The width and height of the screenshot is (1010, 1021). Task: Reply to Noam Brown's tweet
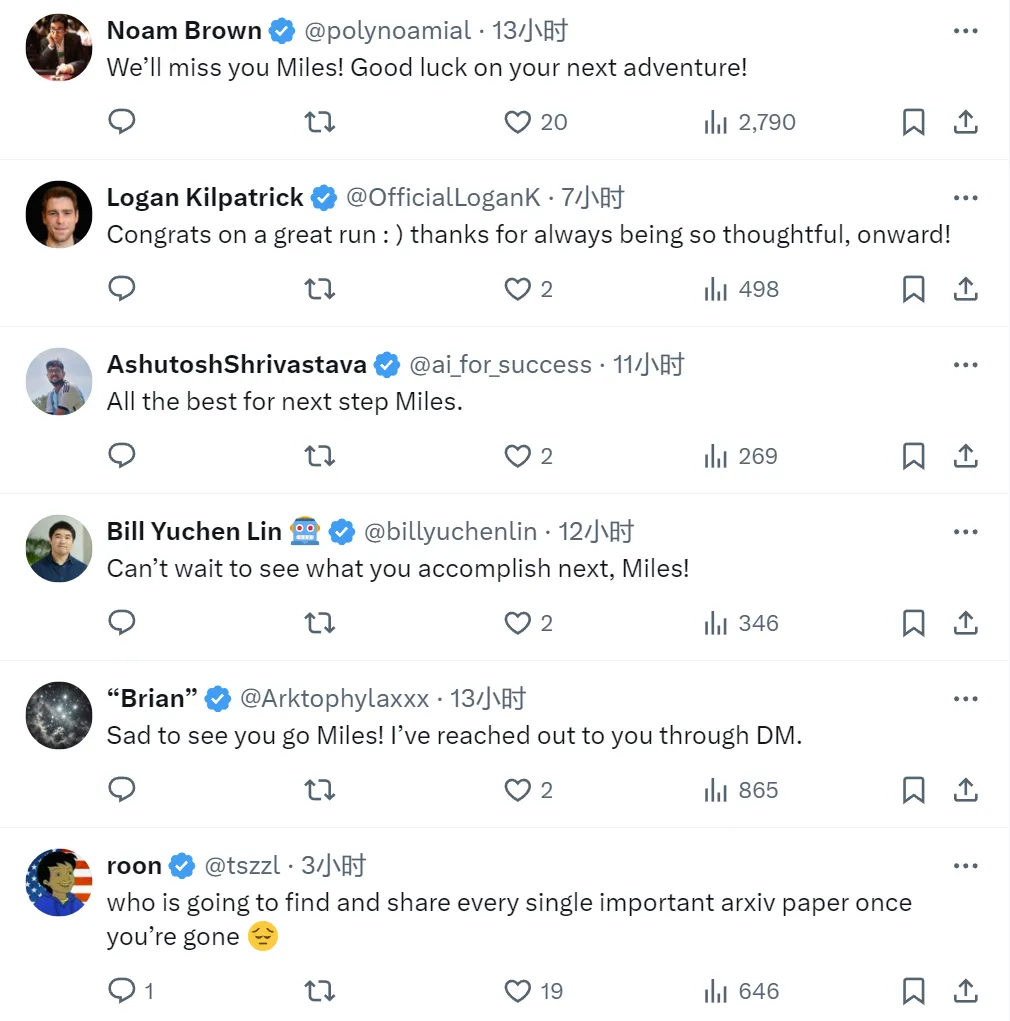click(x=122, y=121)
